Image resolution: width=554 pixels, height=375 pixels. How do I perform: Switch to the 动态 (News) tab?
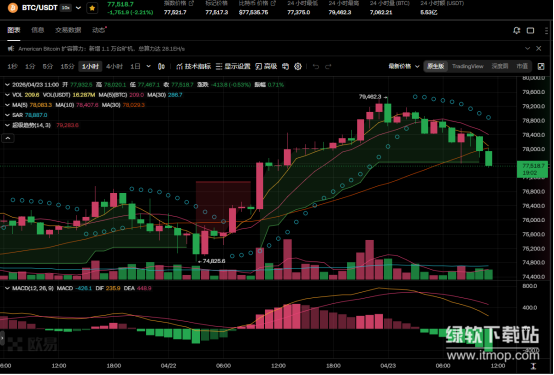(x=99, y=30)
